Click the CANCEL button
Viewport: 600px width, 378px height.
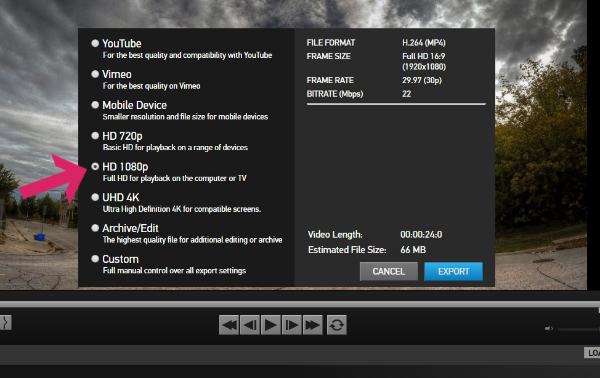pos(389,271)
